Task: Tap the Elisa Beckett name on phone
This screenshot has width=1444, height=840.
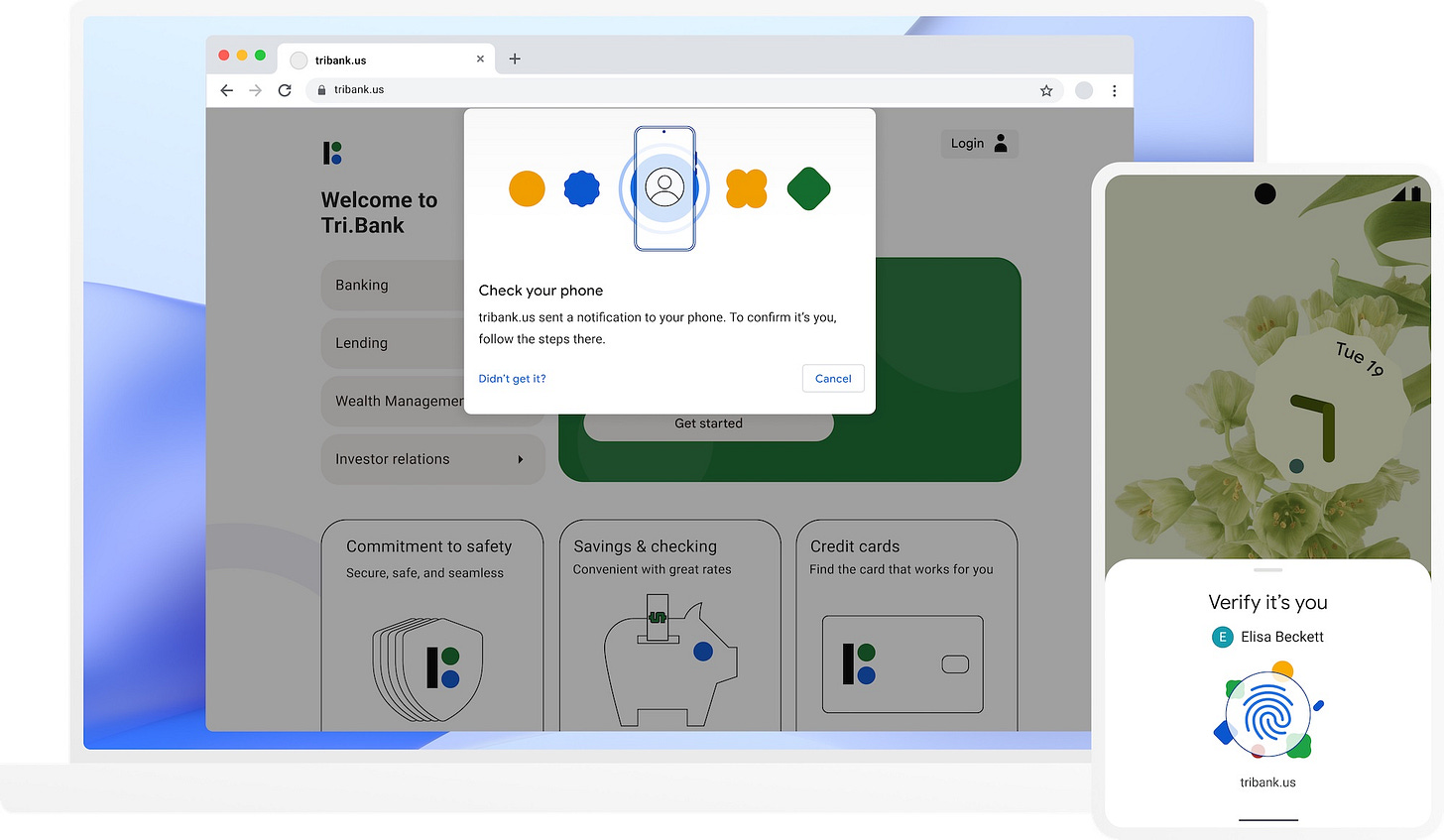Action: click(x=1282, y=637)
